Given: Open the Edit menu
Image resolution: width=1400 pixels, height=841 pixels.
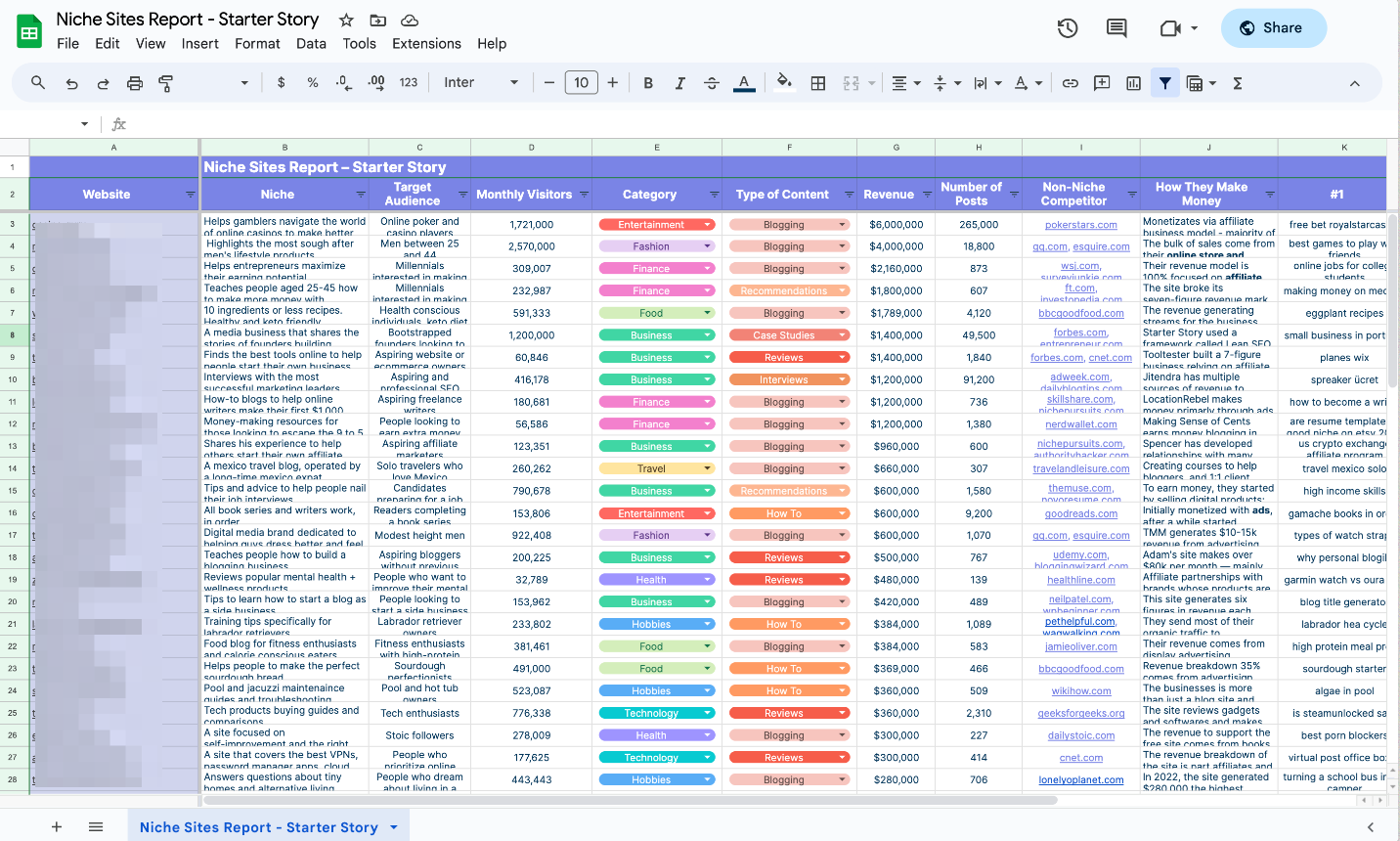Looking at the screenshot, I should 108,44.
